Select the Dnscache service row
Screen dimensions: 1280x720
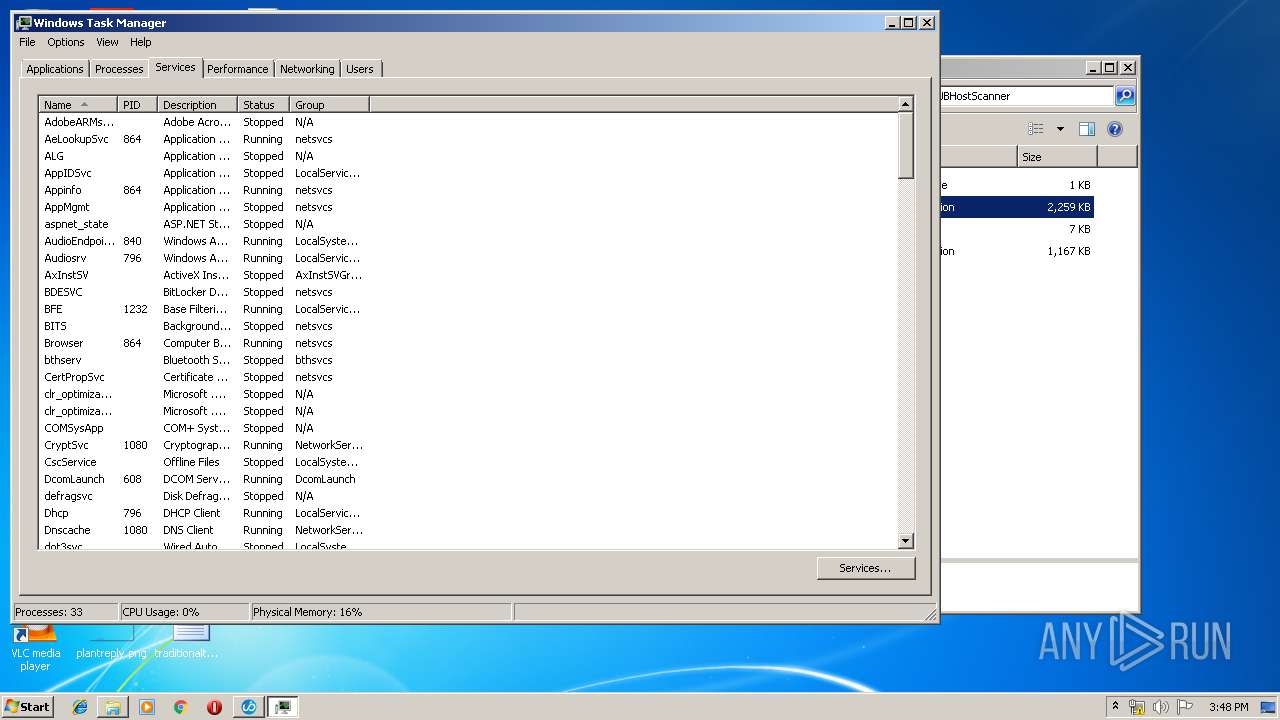(468, 530)
